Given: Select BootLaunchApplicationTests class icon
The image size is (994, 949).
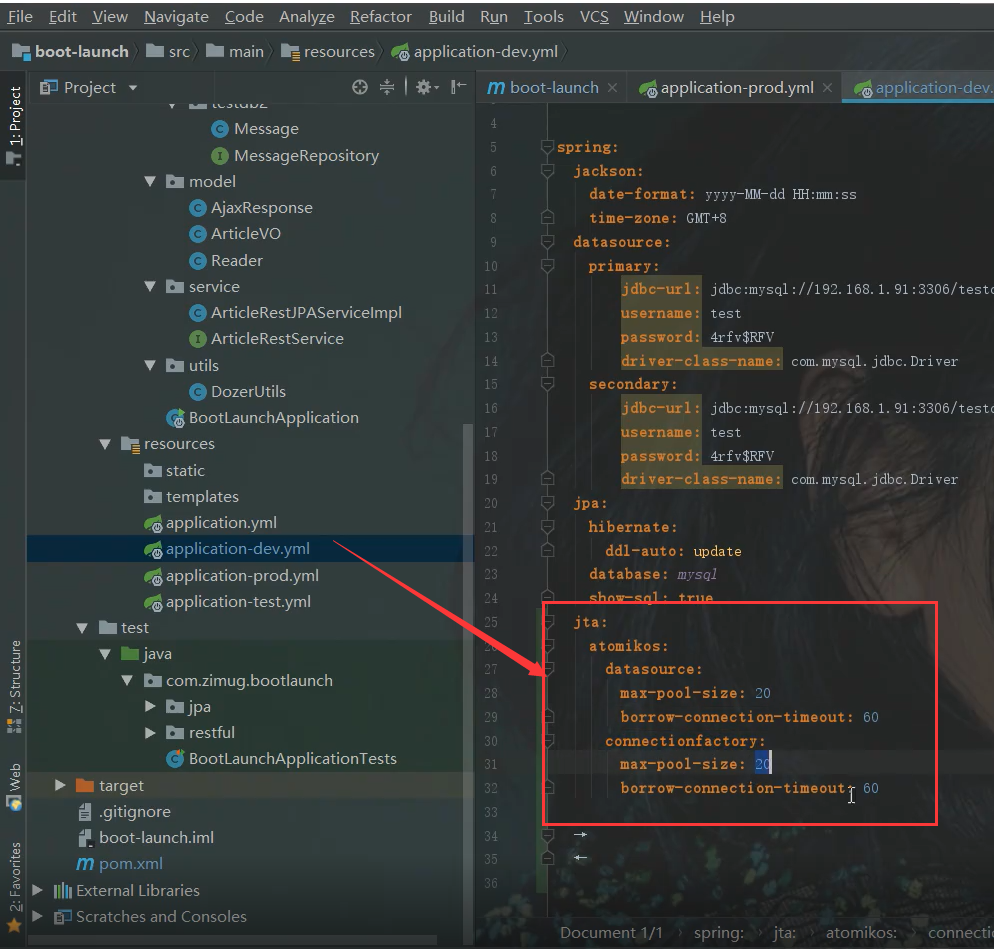Looking at the screenshot, I should [x=176, y=758].
